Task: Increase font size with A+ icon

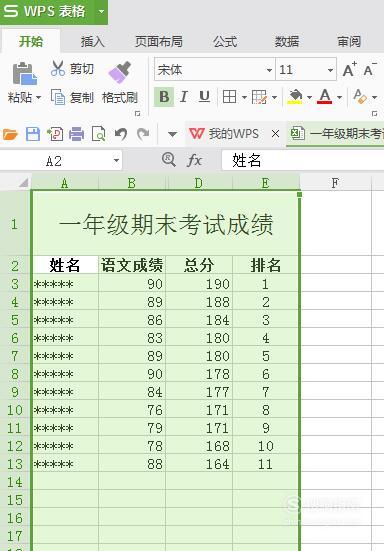Action: [x=350, y=69]
